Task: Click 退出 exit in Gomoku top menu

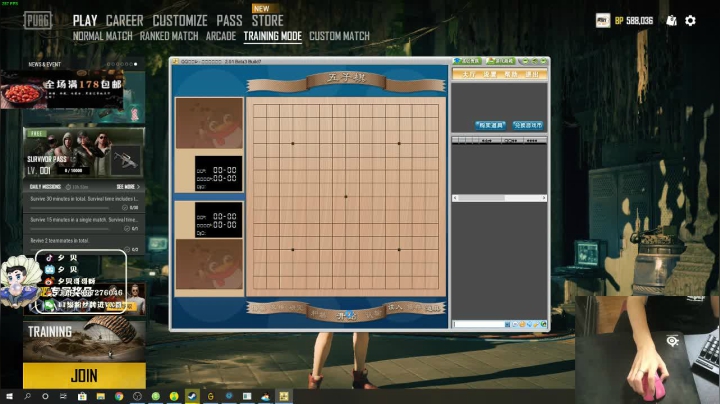Action: click(x=532, y=74)
